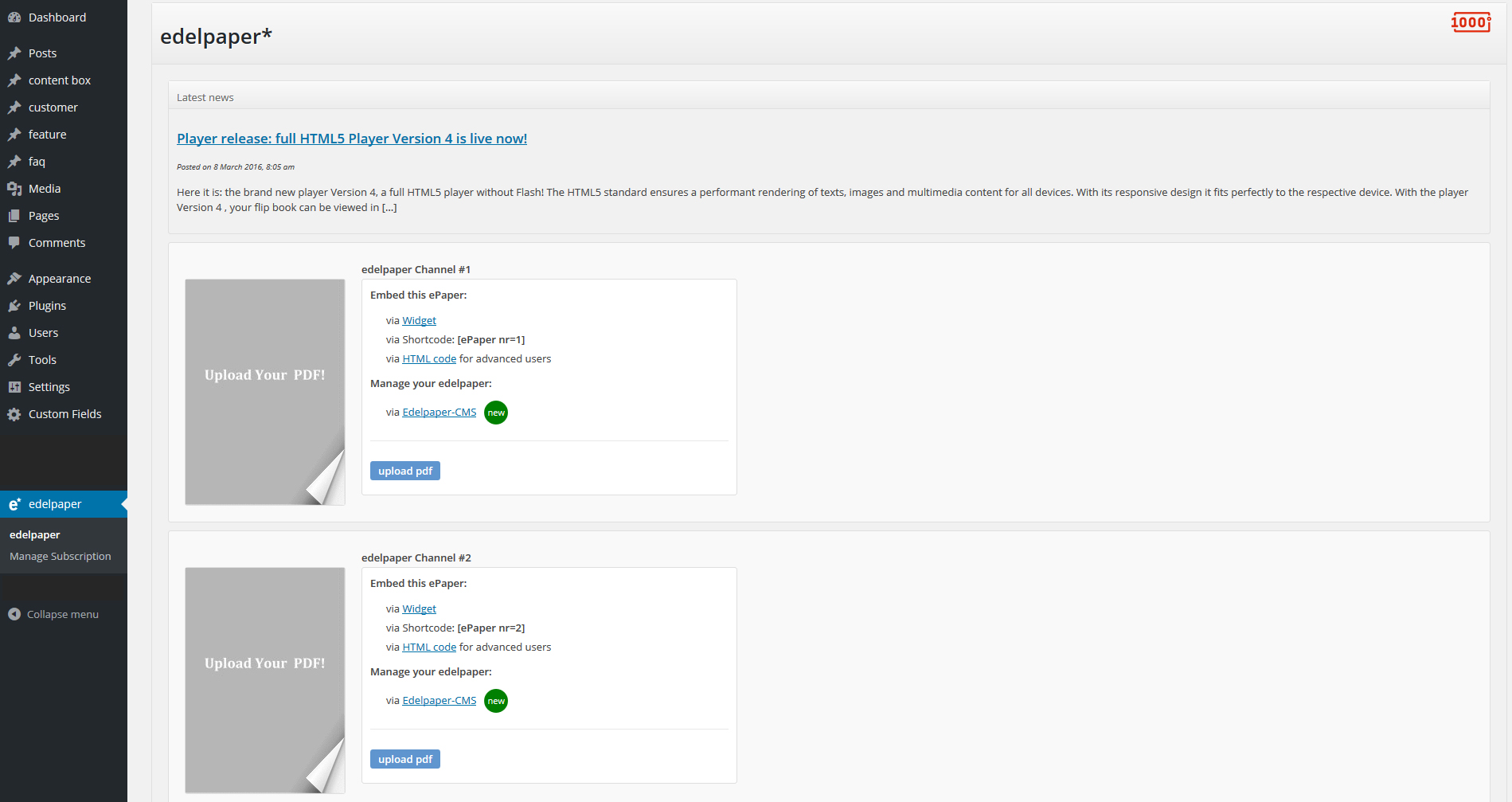
Task: Select the edelpaper submenu entry
Action: [35, 534]
